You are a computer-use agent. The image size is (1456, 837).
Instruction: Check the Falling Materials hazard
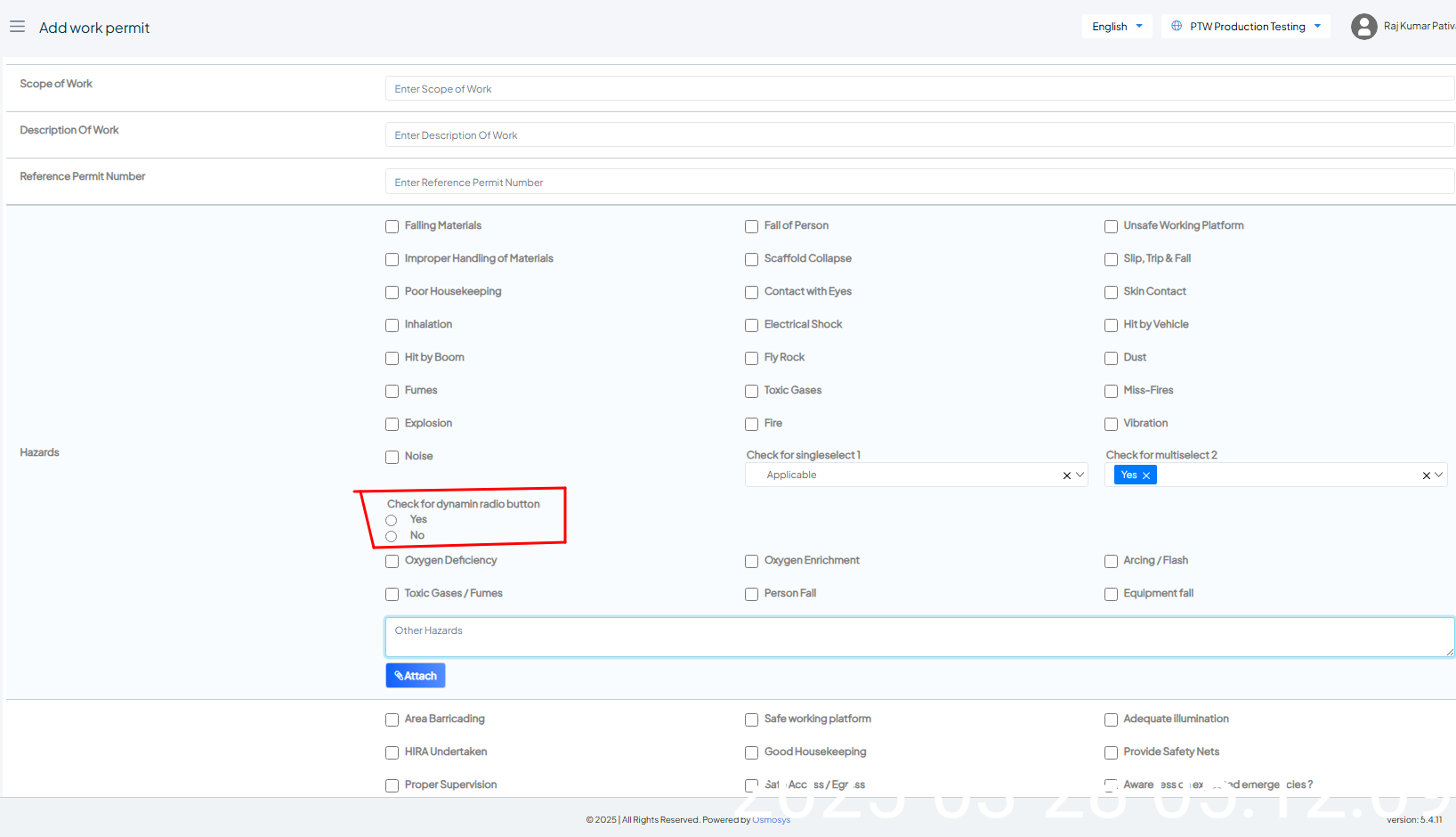tap(392, 226)
